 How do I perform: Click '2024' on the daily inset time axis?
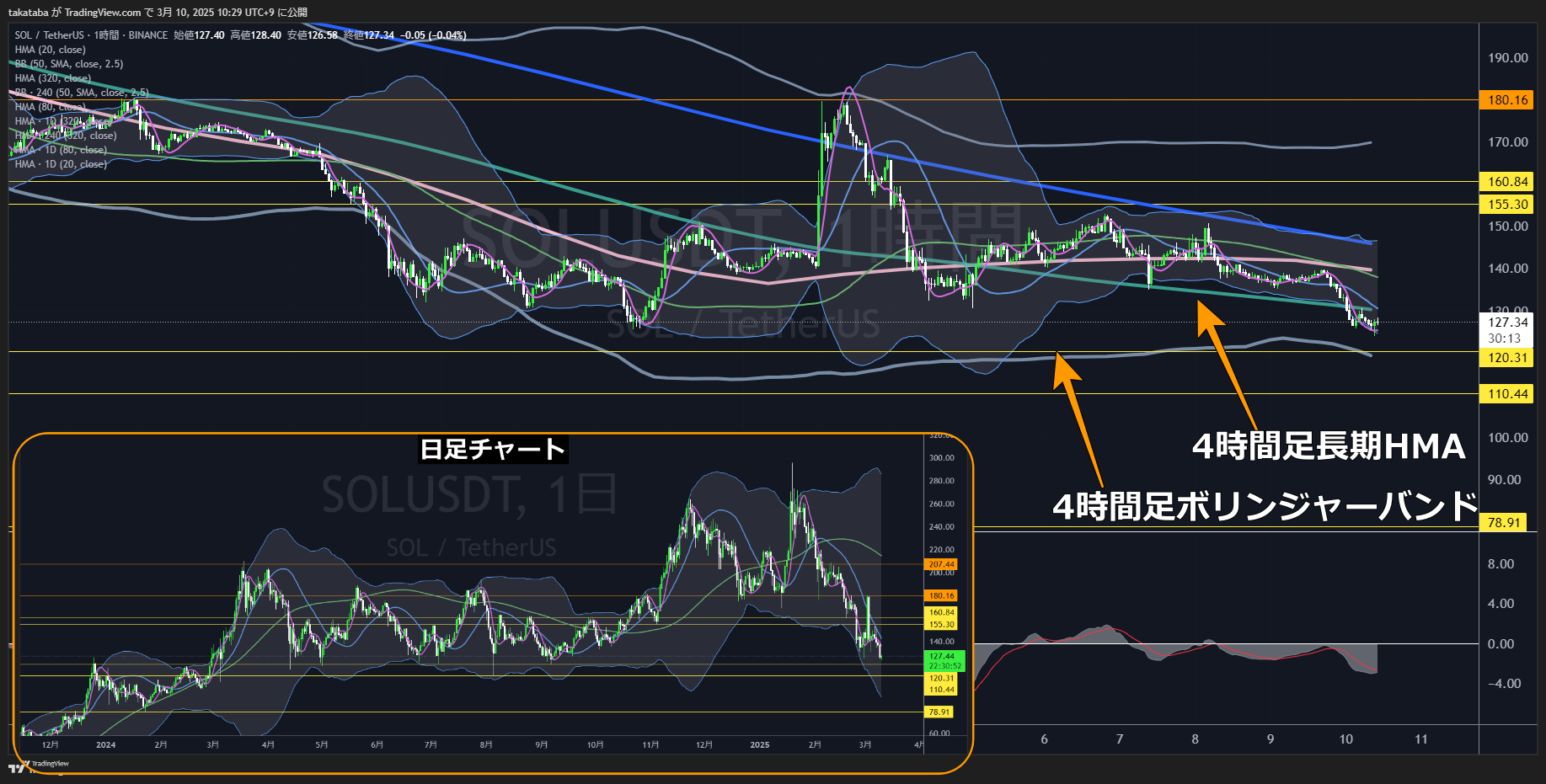(106, 744)
